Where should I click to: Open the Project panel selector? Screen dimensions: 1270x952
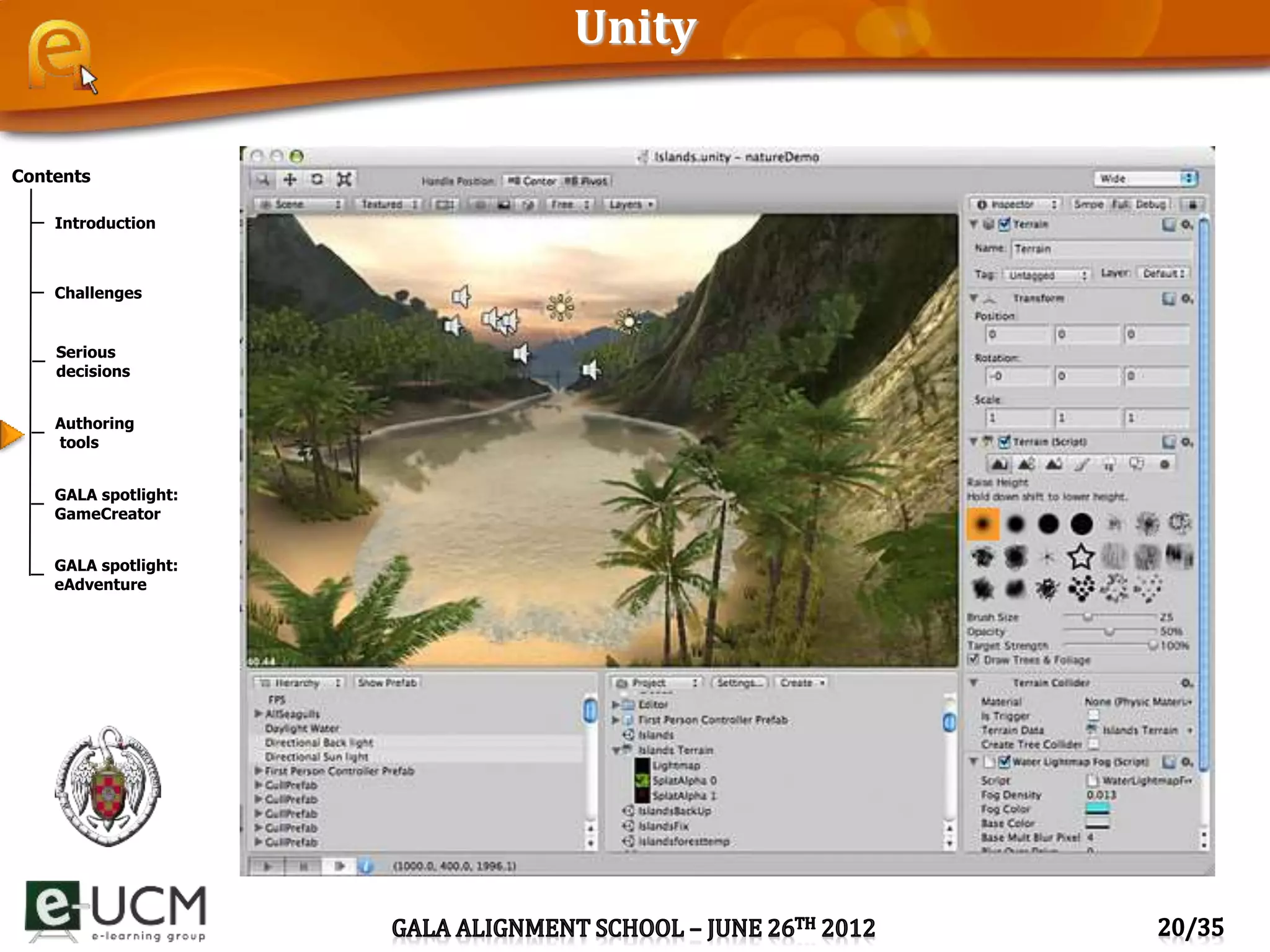pyautogui.click(x=657, y=682)
